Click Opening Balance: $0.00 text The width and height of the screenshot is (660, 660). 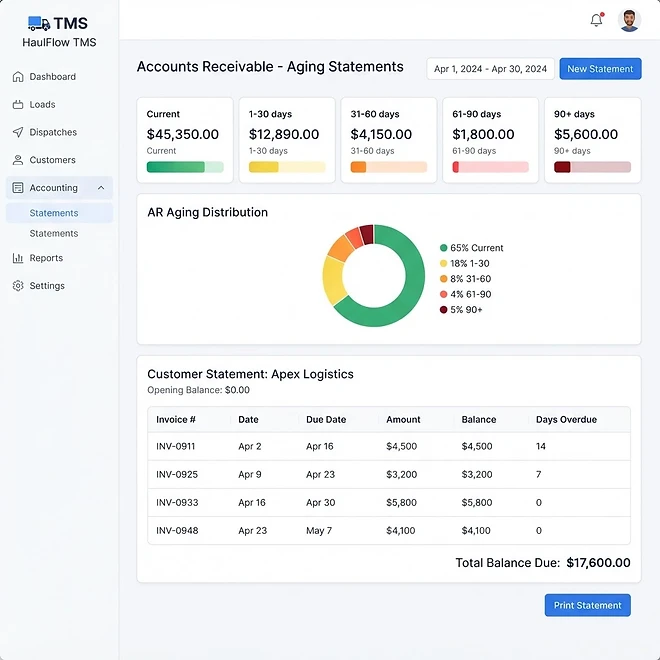198,390
